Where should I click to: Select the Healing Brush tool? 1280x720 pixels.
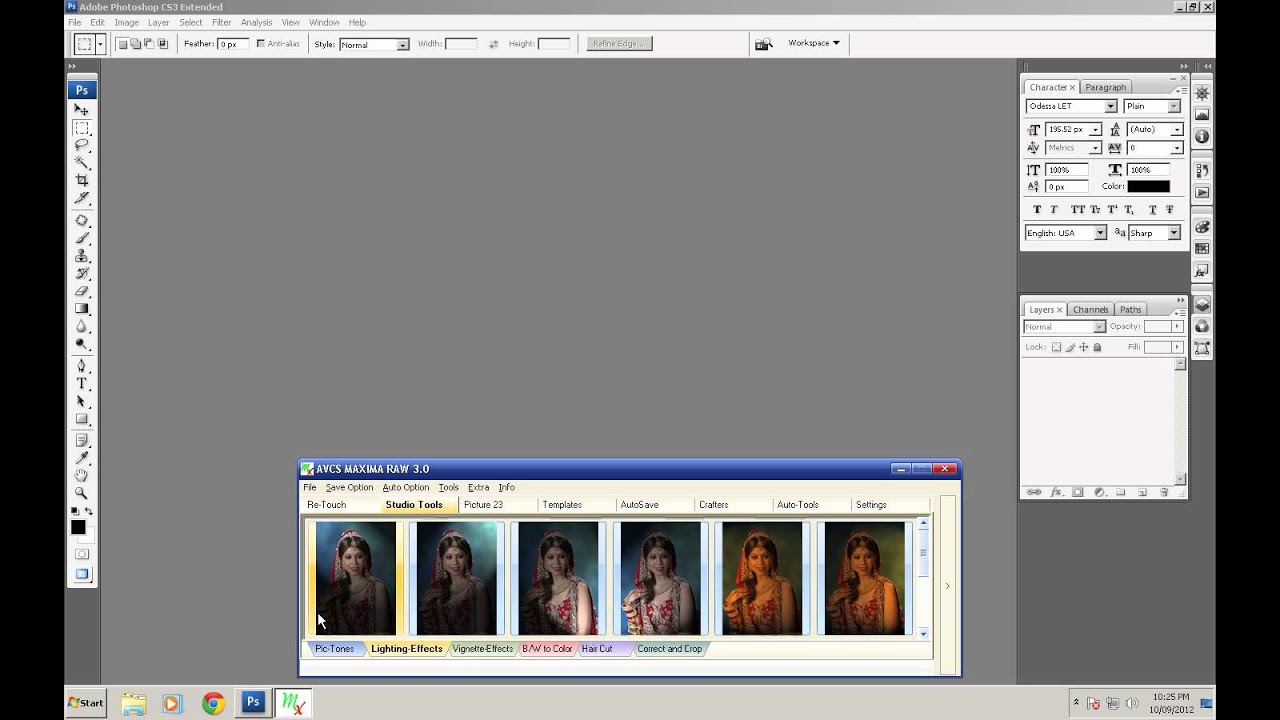point(82,221)
